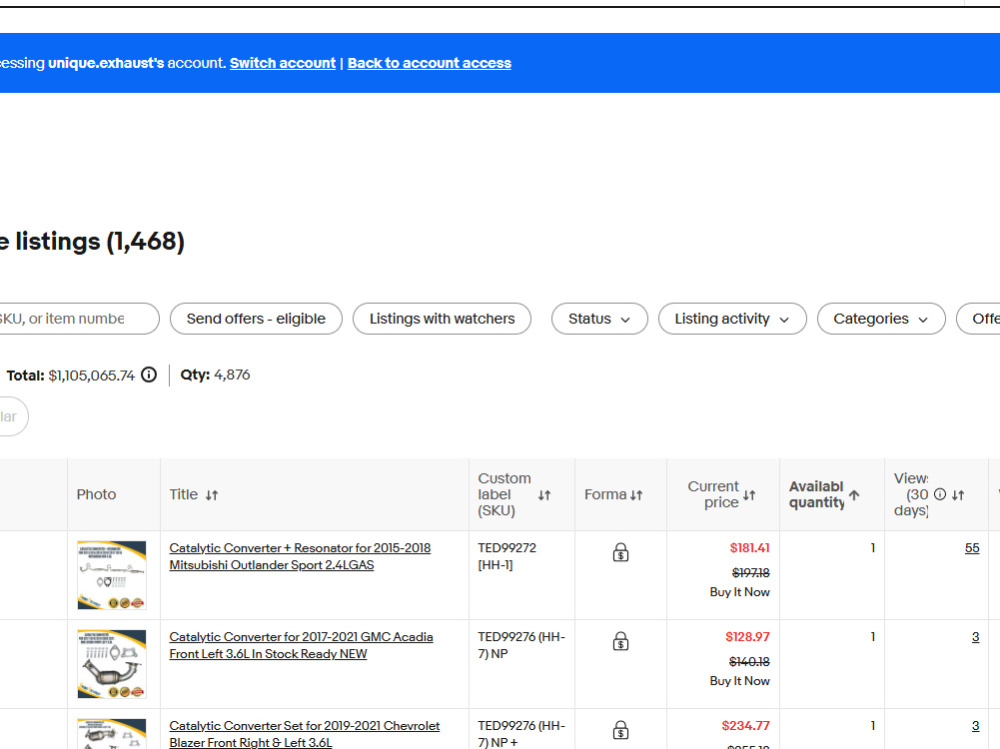Expand the Listing activity filter
The image size is (1000, 749).
[732, 318]
